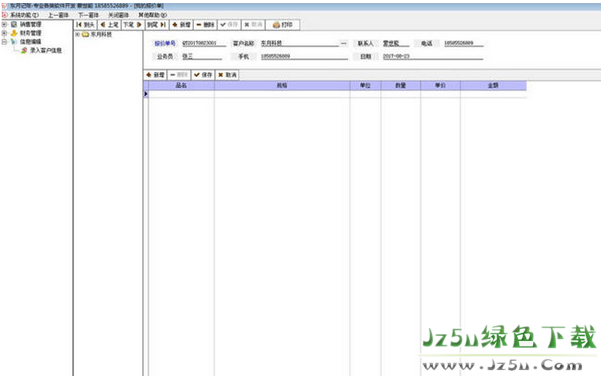The width and height of the screenshot is (603, 378).
Task: Go to previous record with 上笔 button
Action: pyautogui.click(x=109, y=25)
